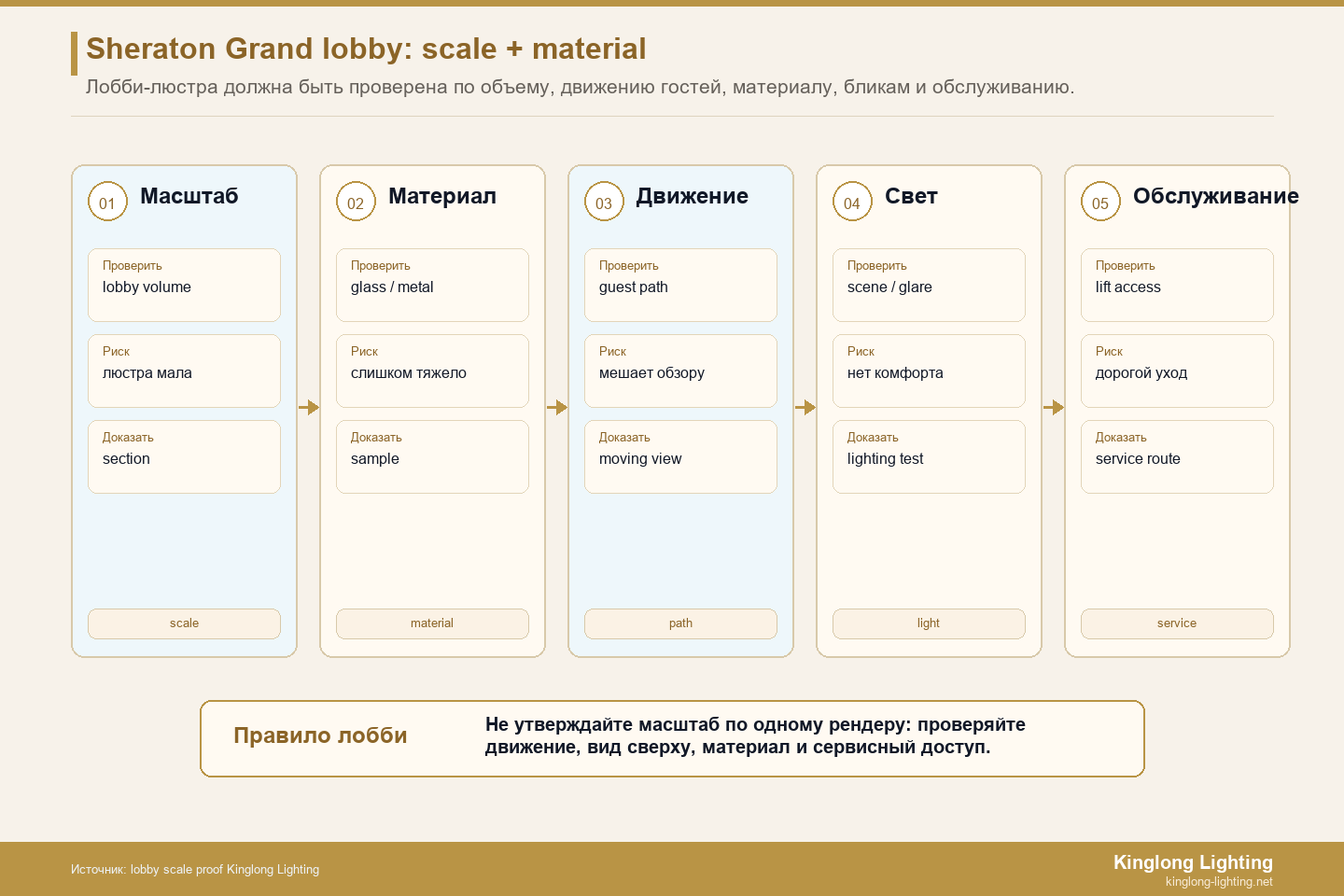Open the kinglong-lighting.net link

click(1219, 882)
